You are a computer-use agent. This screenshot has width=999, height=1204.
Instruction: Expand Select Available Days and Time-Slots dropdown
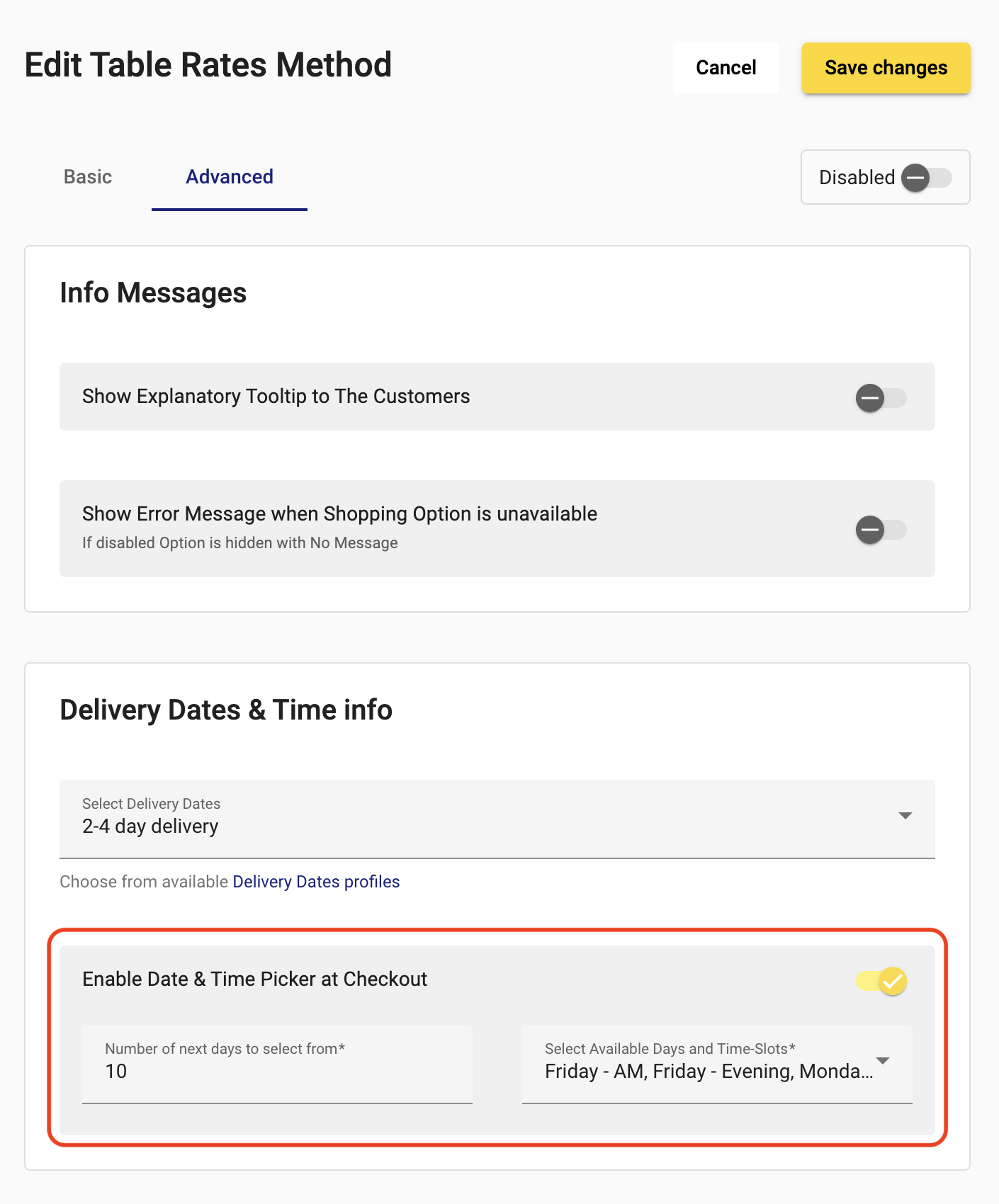(x=883, y=1062)
